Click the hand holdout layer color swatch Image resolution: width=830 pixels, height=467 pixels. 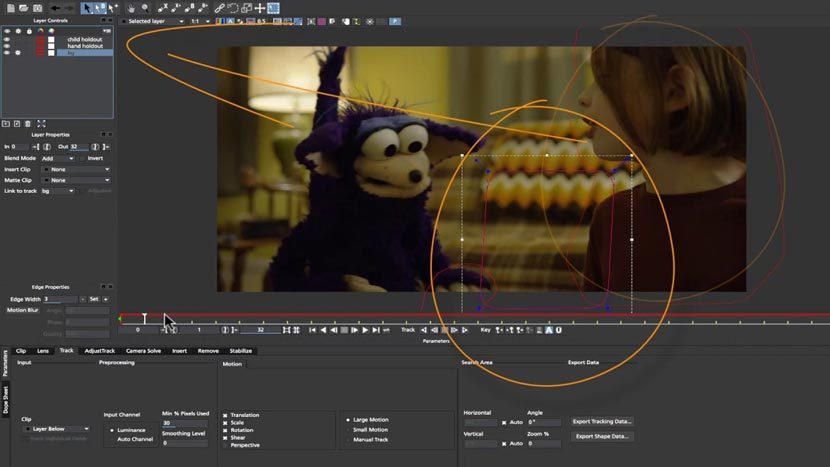(x=40, y=46)
